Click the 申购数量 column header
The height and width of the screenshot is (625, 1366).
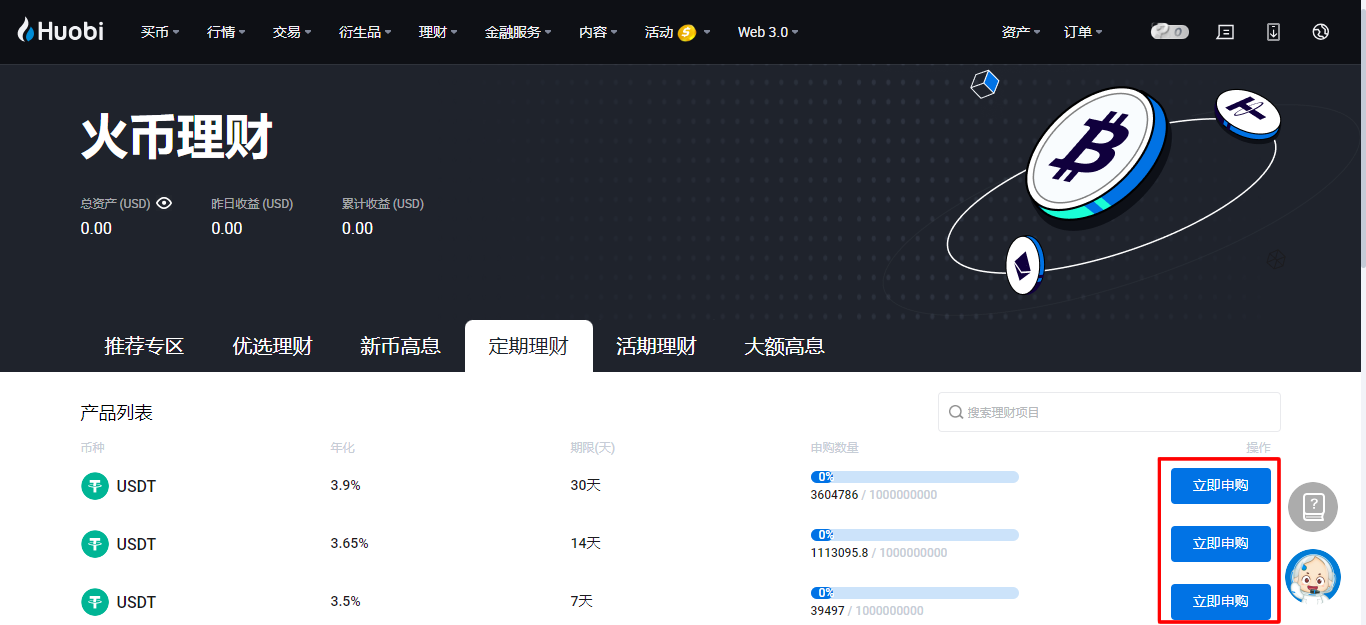click(835, 448)
